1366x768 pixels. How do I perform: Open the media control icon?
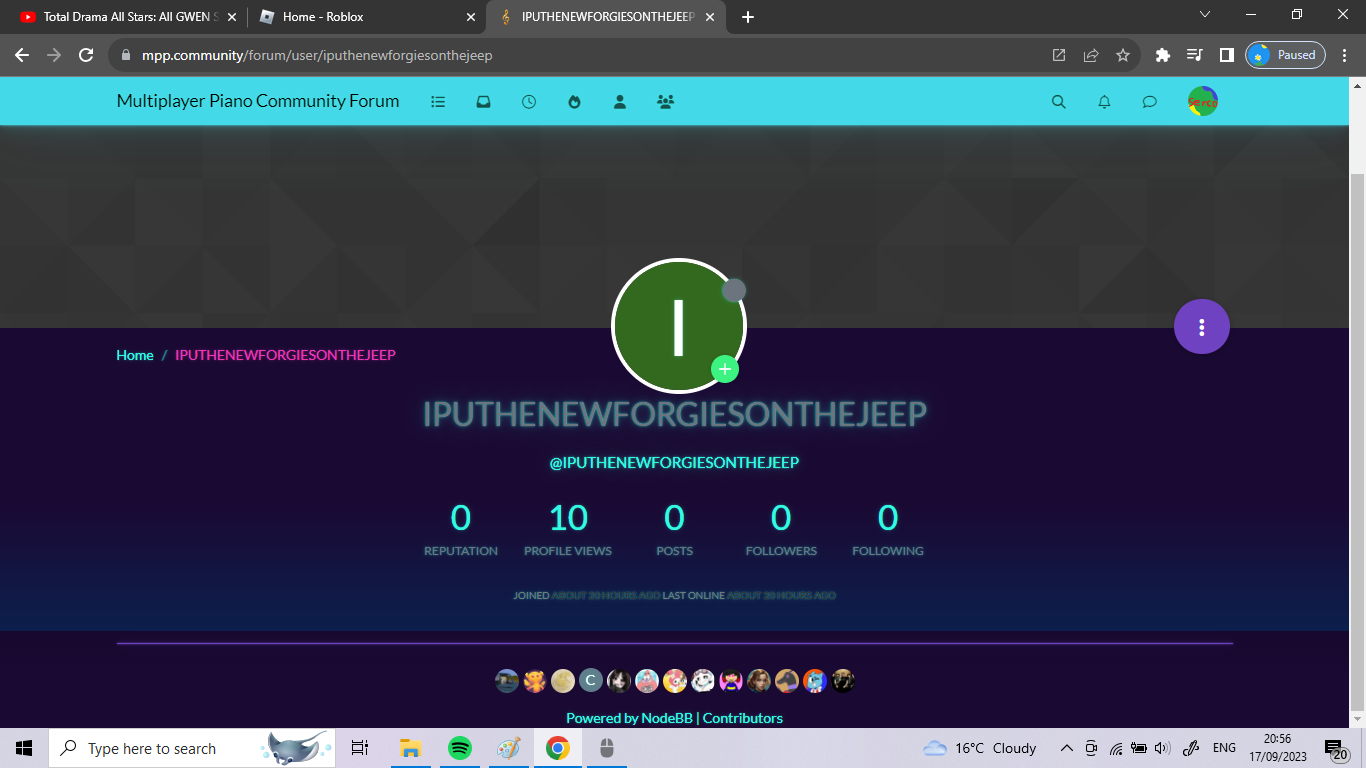coord(1195,55)
